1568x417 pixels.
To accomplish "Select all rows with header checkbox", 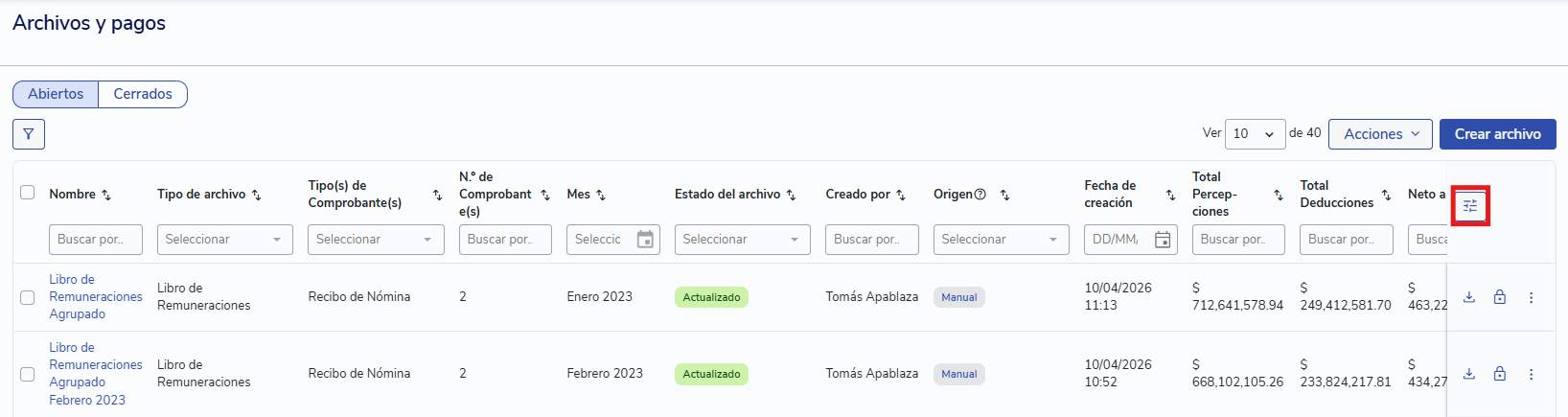I will click(28, 193).
